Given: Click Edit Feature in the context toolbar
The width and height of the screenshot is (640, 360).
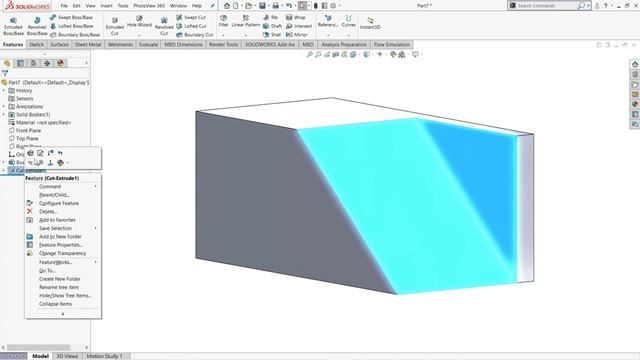Looking at the screenshot, I should point(31,153).
